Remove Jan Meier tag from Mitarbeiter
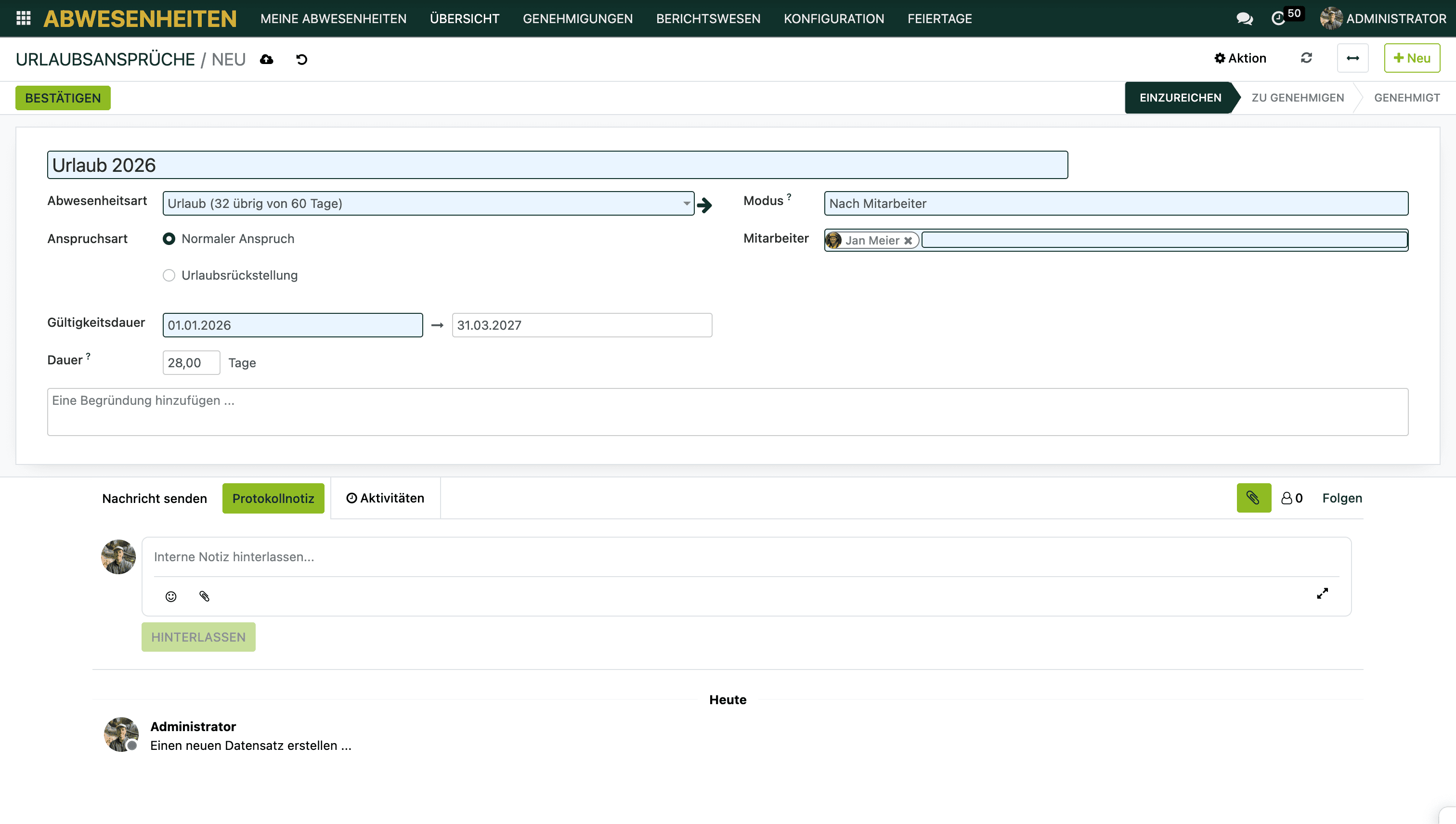Viewport: 1456px width, 824px height. tap(908, 241)
